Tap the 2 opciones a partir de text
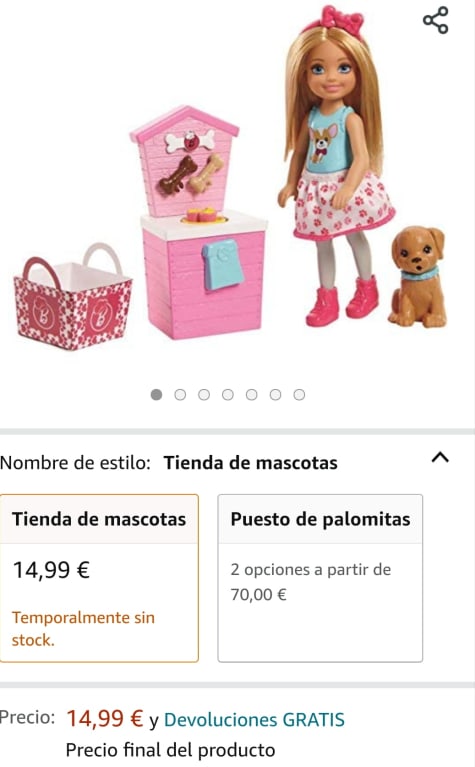 pos(311,570)
